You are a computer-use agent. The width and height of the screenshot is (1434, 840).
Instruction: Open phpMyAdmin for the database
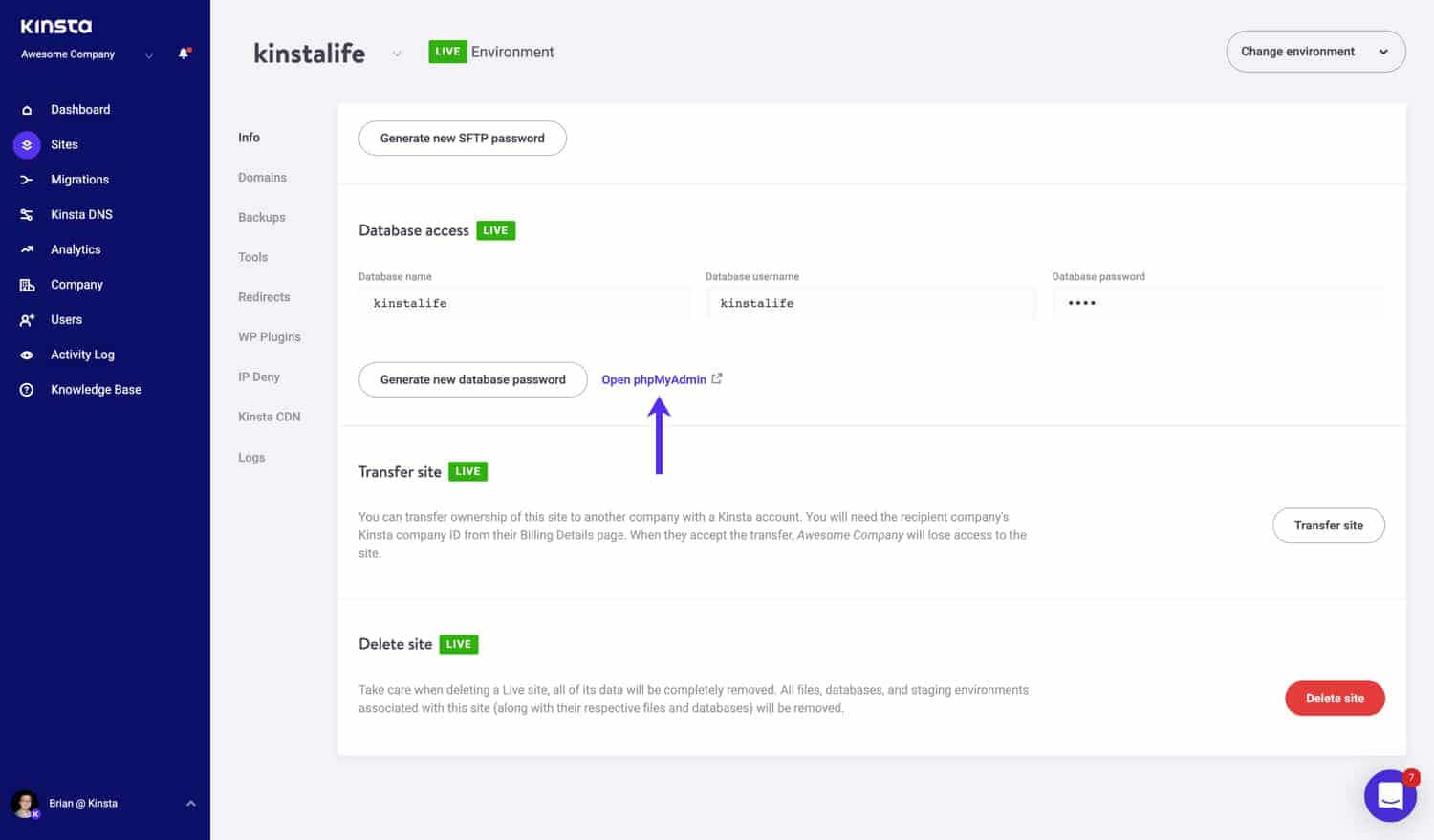tap(654, 379)
